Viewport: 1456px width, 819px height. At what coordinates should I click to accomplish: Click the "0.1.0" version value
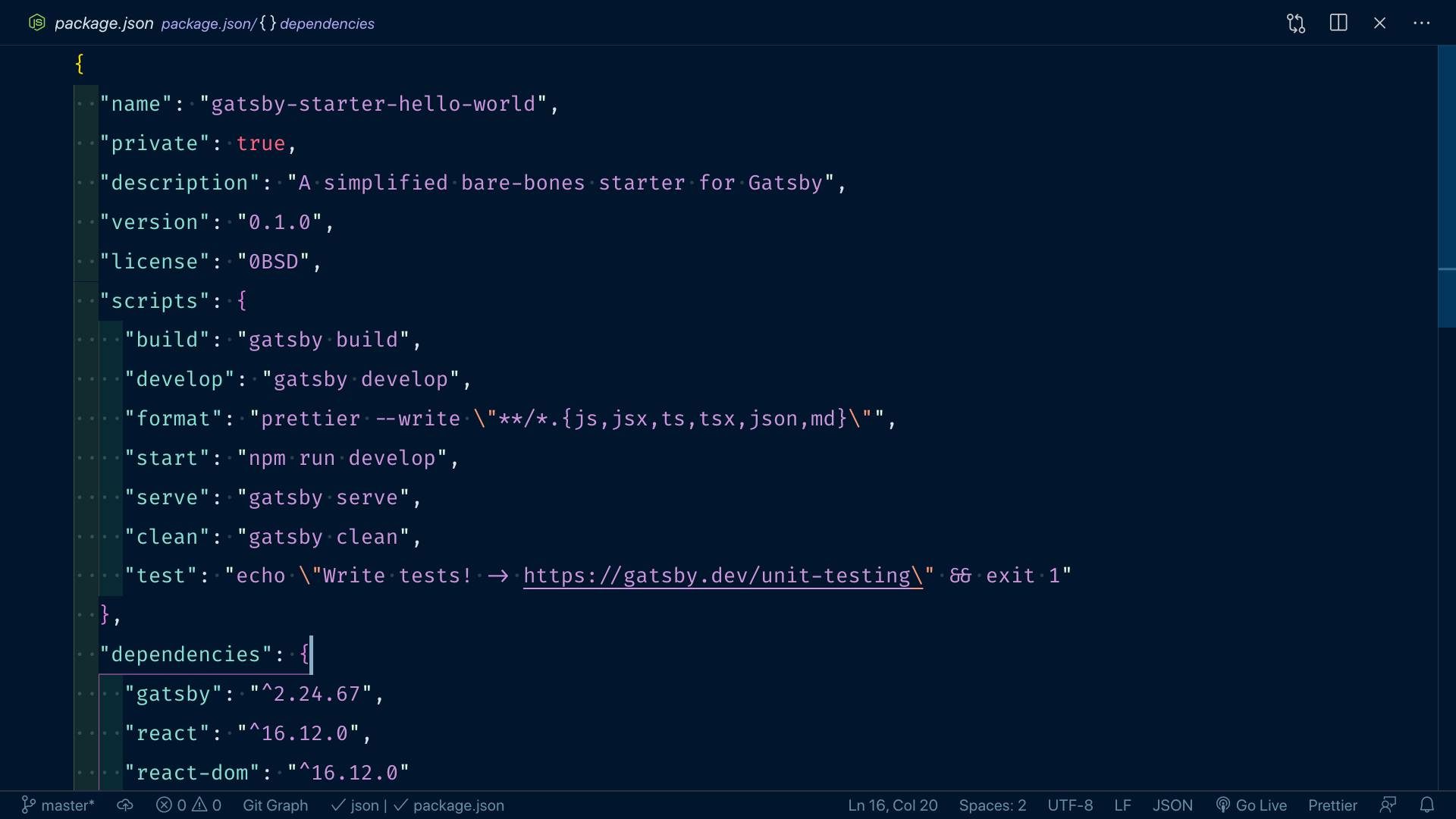(280, 222)
